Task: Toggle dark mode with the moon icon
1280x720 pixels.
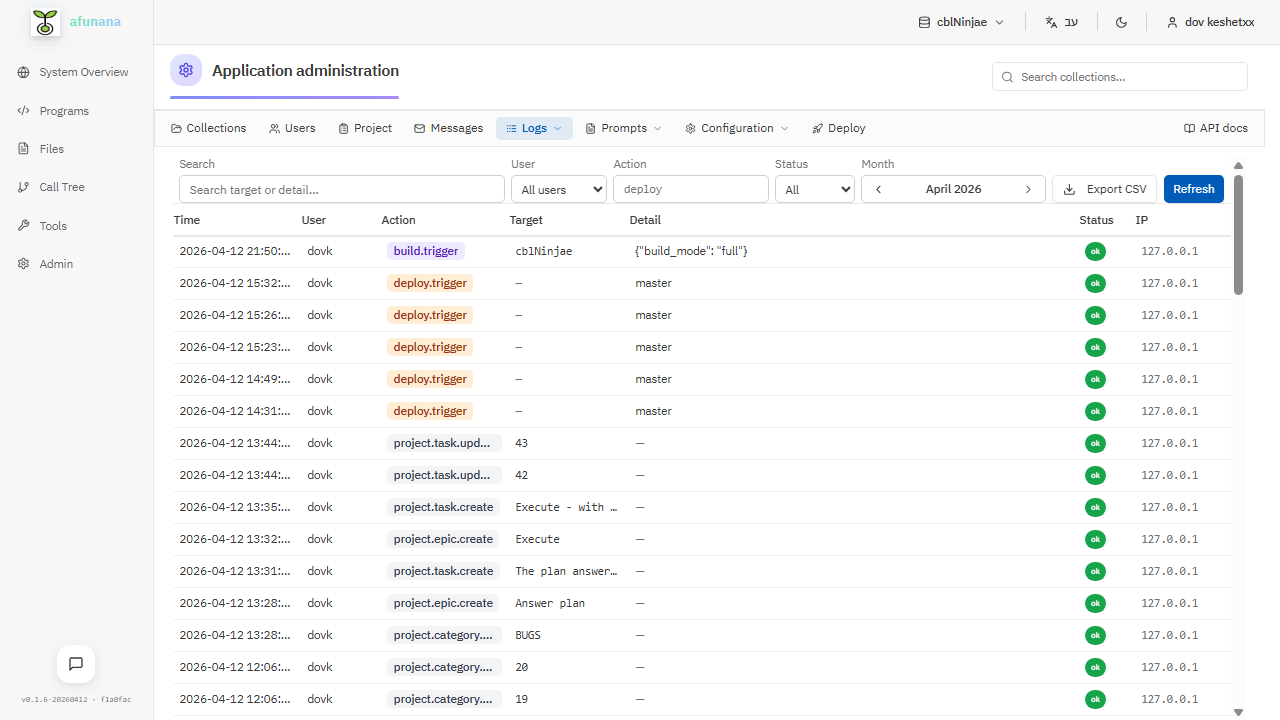Action: tap(1121, 21)
